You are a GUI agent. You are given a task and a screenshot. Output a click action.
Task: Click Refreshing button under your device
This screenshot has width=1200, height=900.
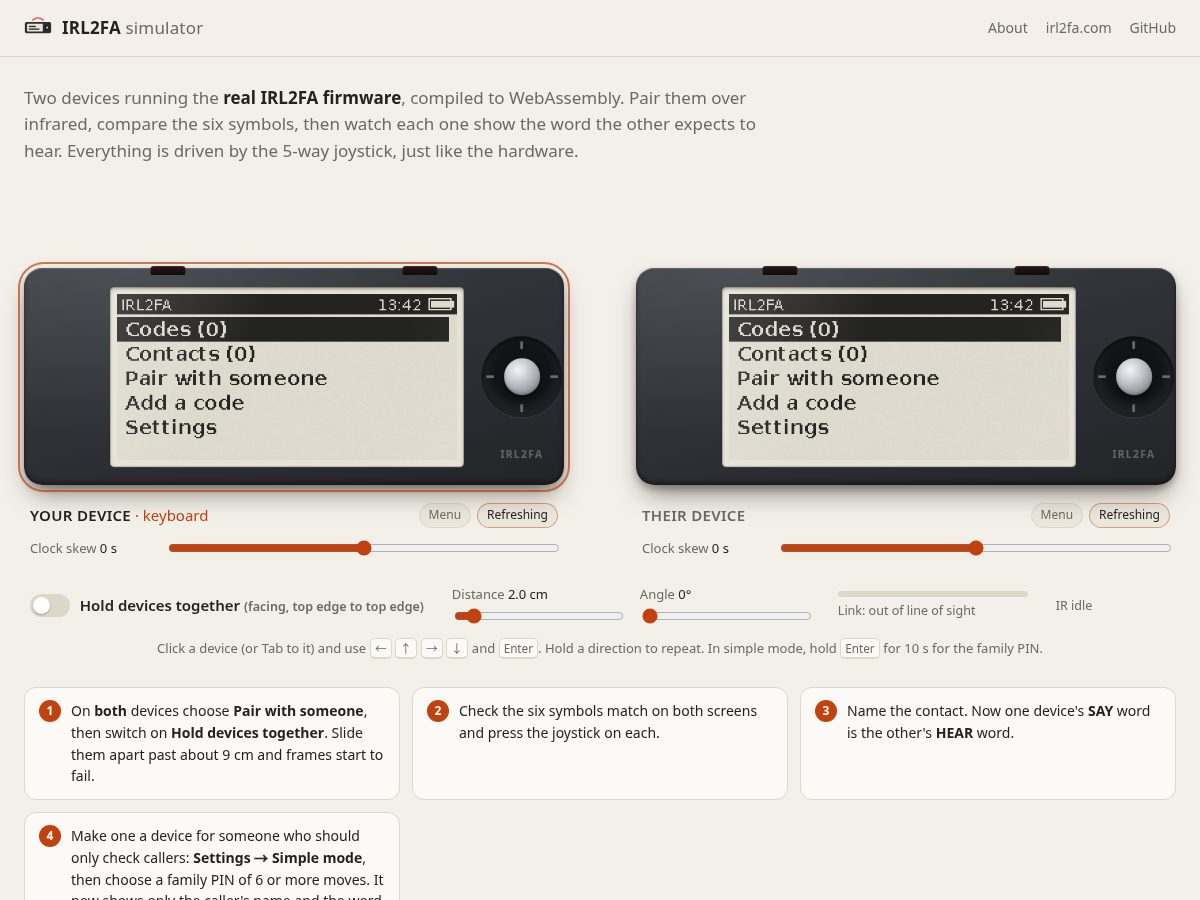[517, 515]
